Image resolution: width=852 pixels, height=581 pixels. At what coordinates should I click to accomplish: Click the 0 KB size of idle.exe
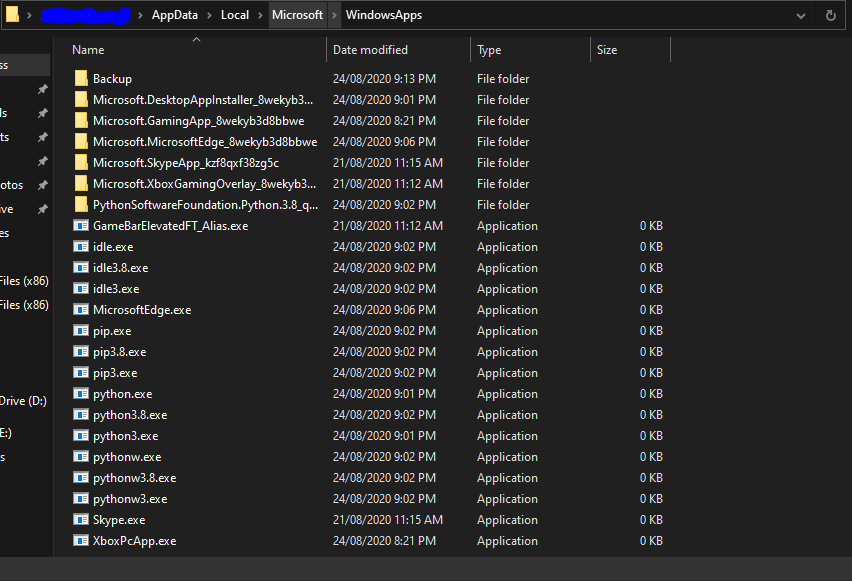point(651,247)
